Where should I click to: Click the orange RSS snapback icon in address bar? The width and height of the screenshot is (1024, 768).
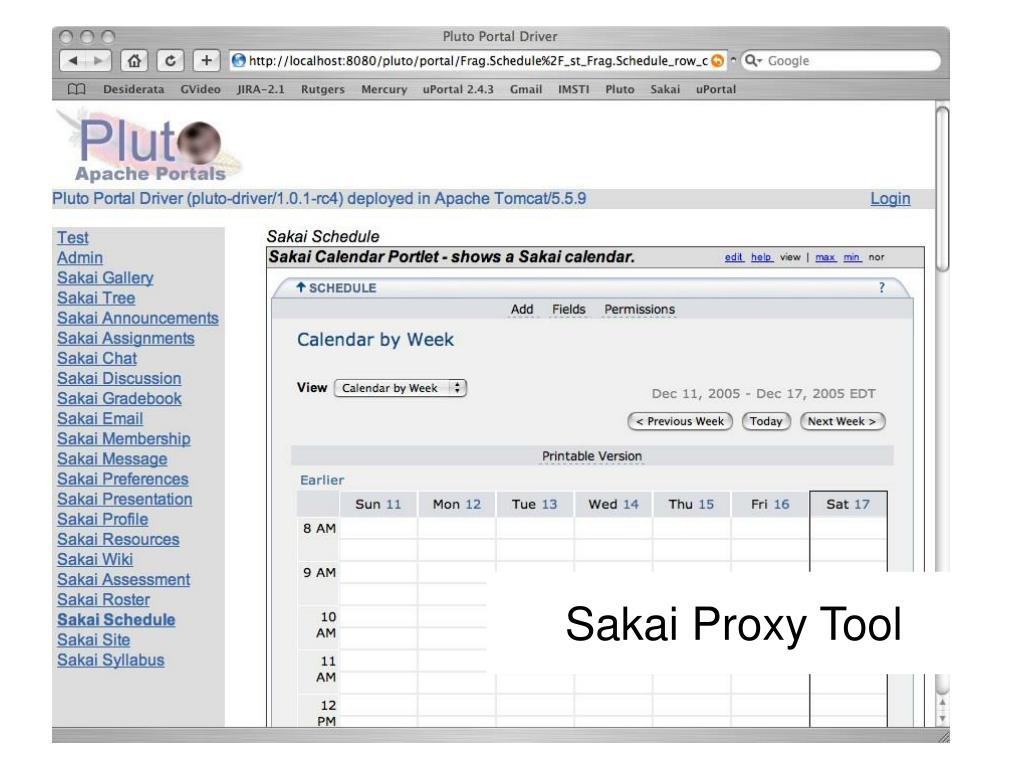click(717, 61)
